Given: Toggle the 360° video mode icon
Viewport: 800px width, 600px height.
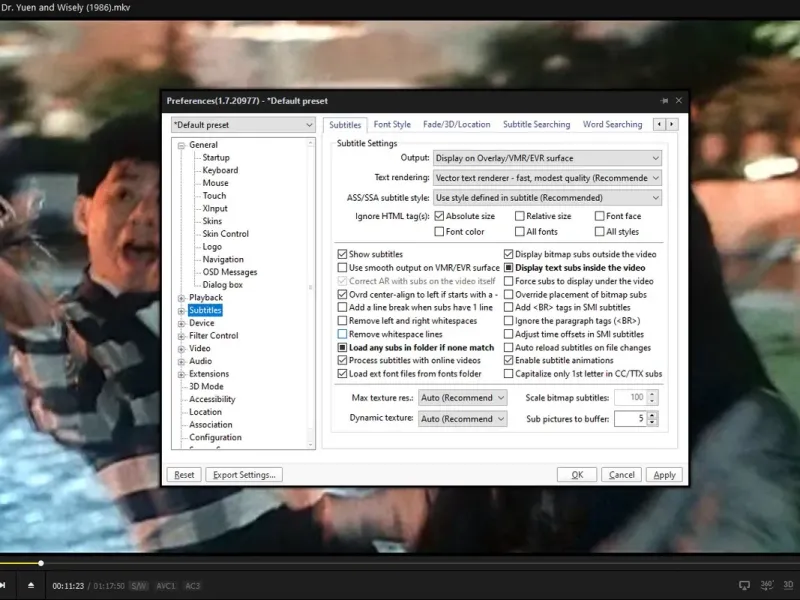Looking at the screenshot, I should [766, 585].
